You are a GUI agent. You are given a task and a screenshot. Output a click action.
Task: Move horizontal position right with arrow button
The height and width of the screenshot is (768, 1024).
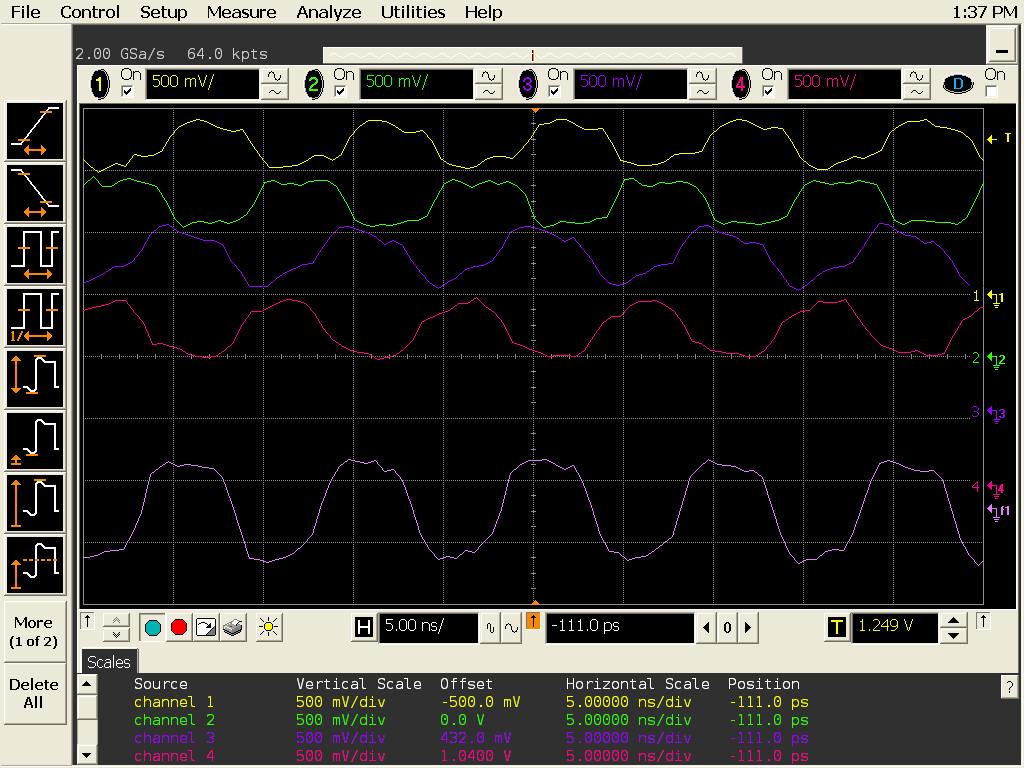[x=748, y=628]
